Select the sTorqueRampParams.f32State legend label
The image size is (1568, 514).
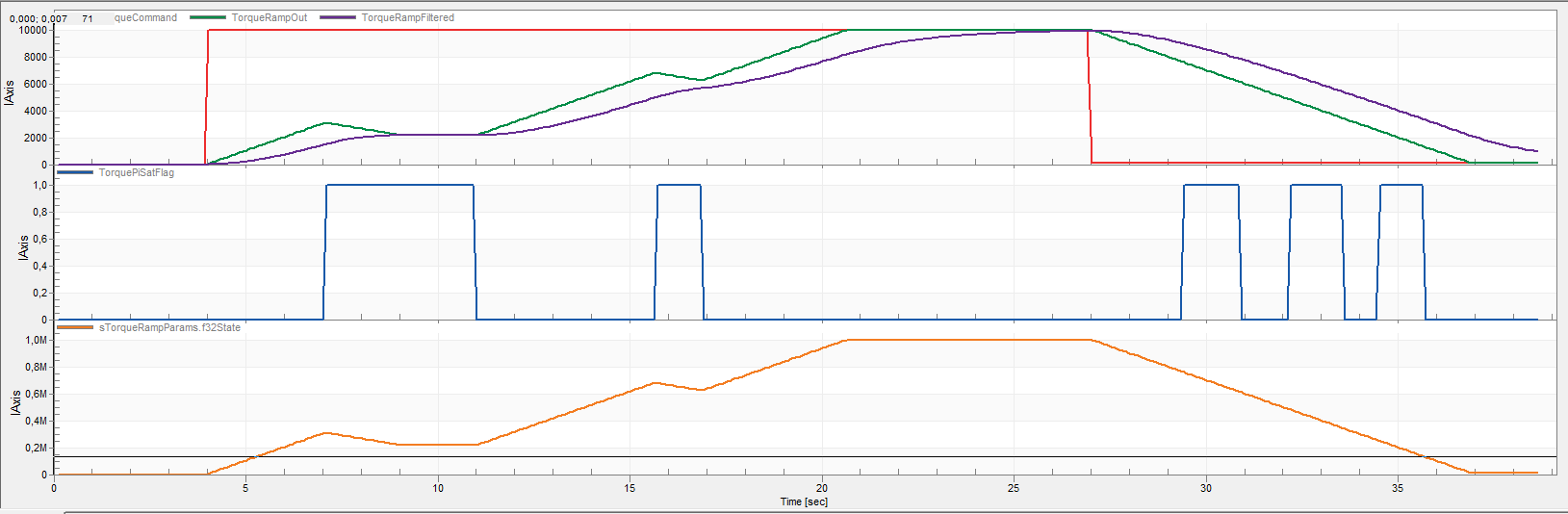tap(169, 328)
